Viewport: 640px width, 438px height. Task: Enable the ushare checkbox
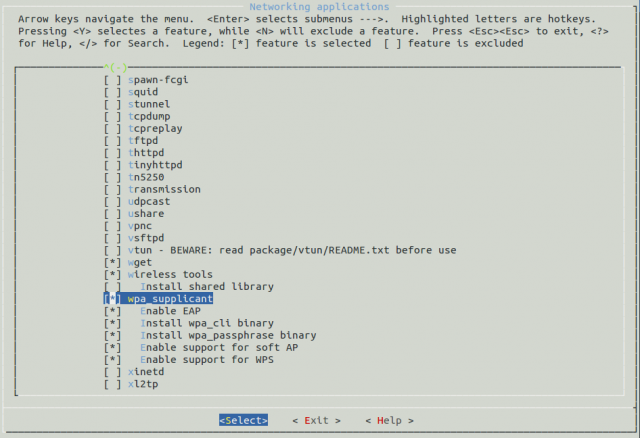click(x=112, y=214)
